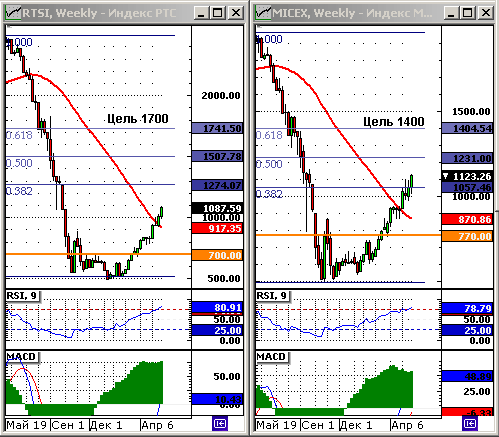Screen dimensions: 499x437
Task: Click the 1274.07 Fibonacci price label
Action: [x=217, y=185]
